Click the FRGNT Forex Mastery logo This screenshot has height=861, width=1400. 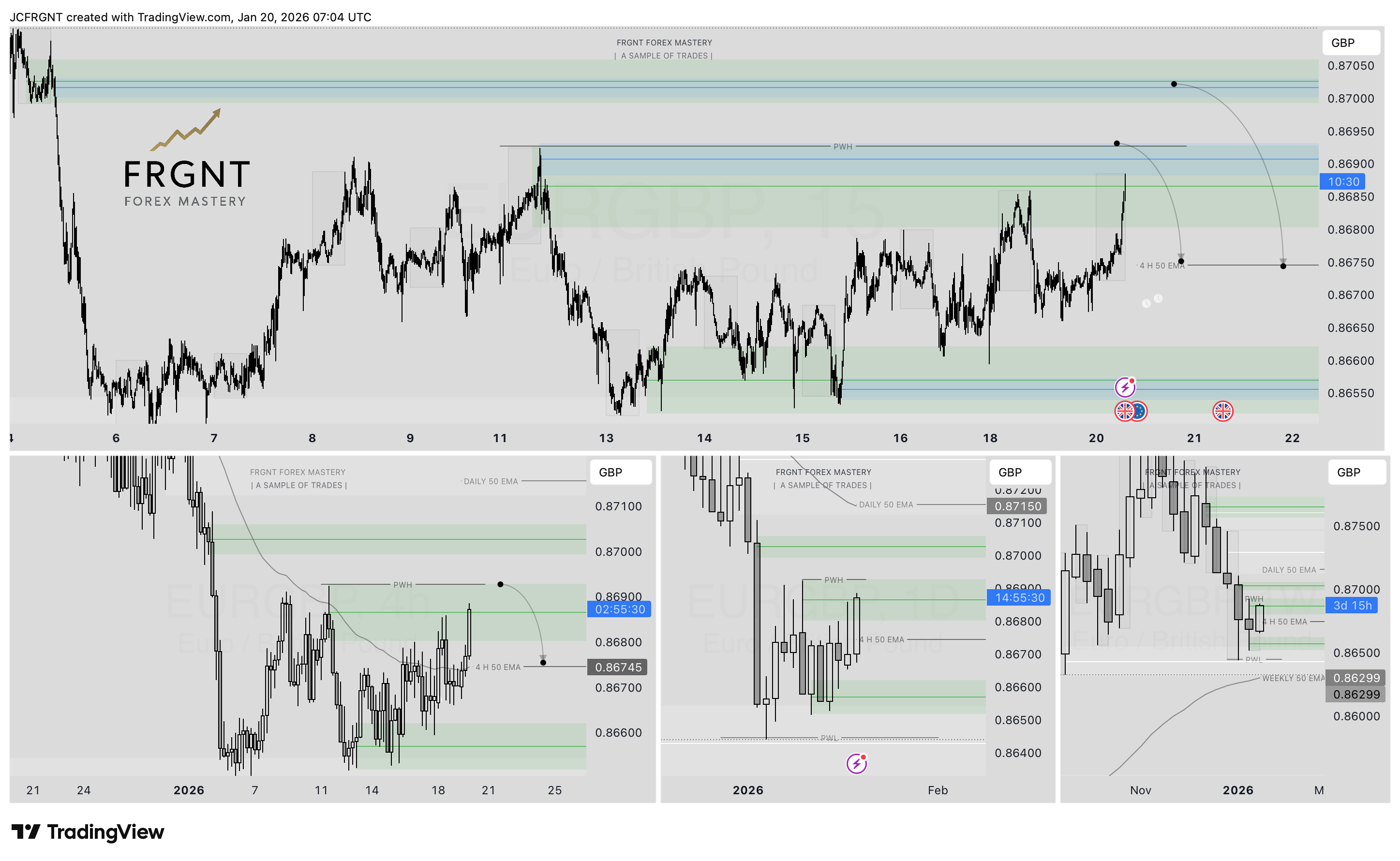click(186, 158)
